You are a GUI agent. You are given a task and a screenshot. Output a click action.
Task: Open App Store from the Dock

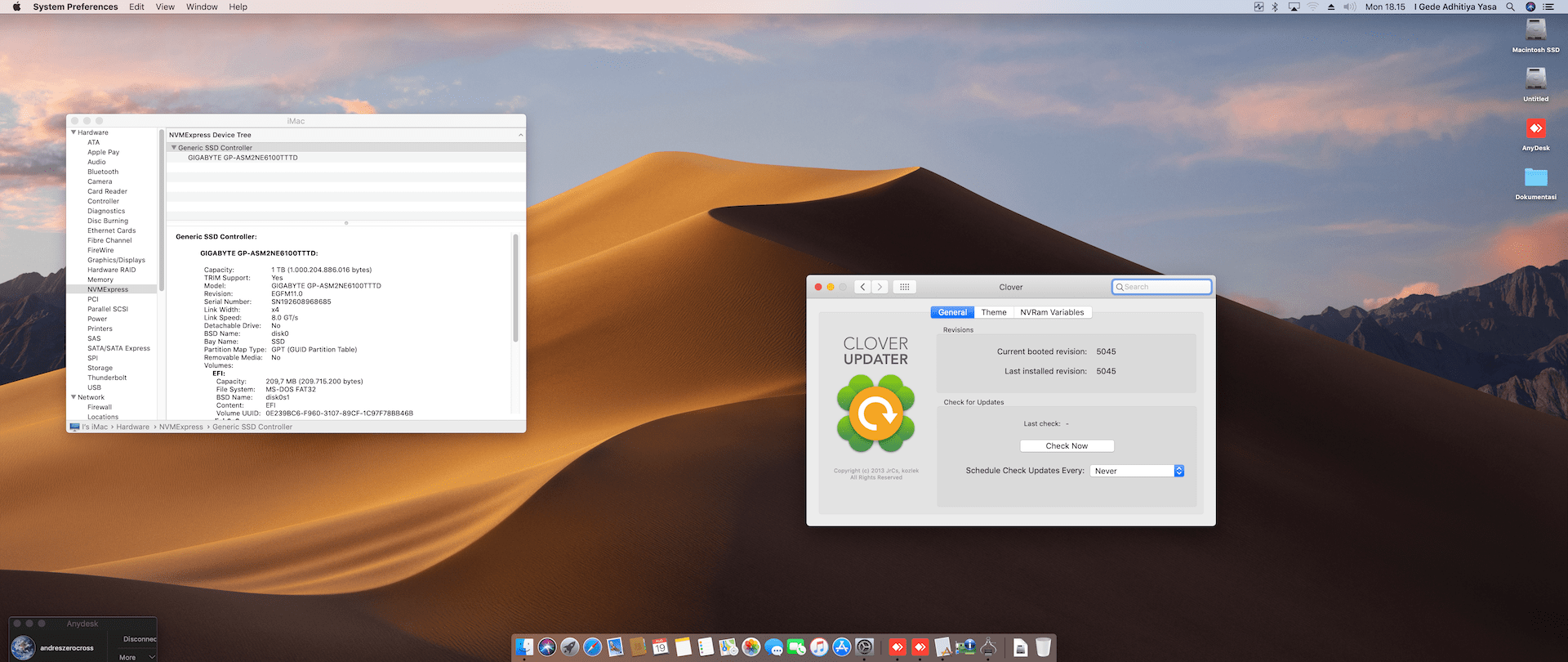point(842,647)
